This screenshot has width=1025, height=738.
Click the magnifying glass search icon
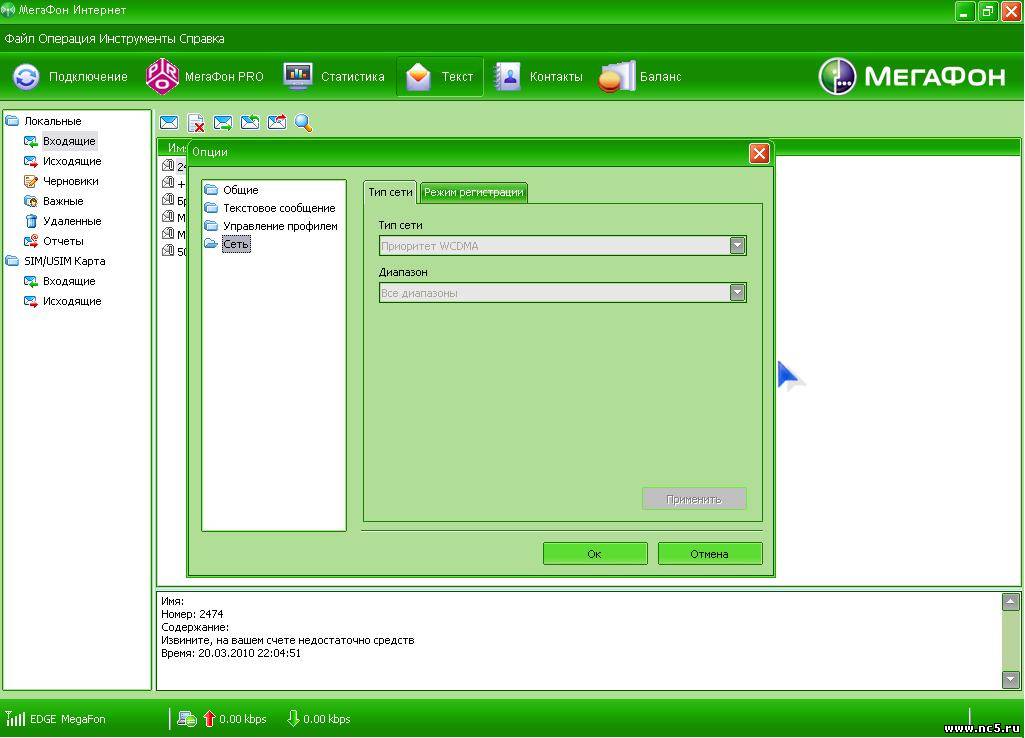pyautogui.click(x=303, y=122)
